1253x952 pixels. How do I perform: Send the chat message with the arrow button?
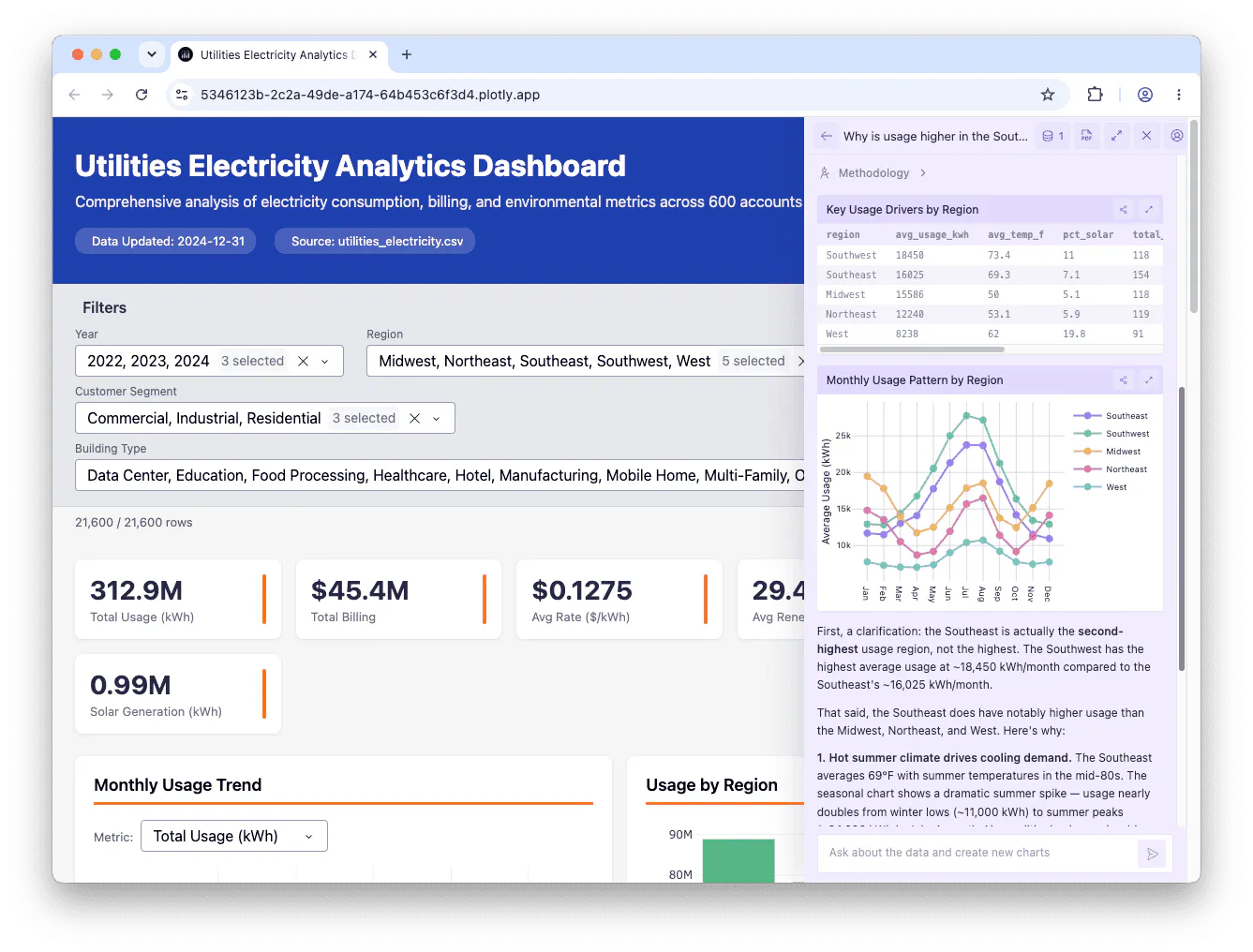pyautogui.click(x=1152, y=854)
